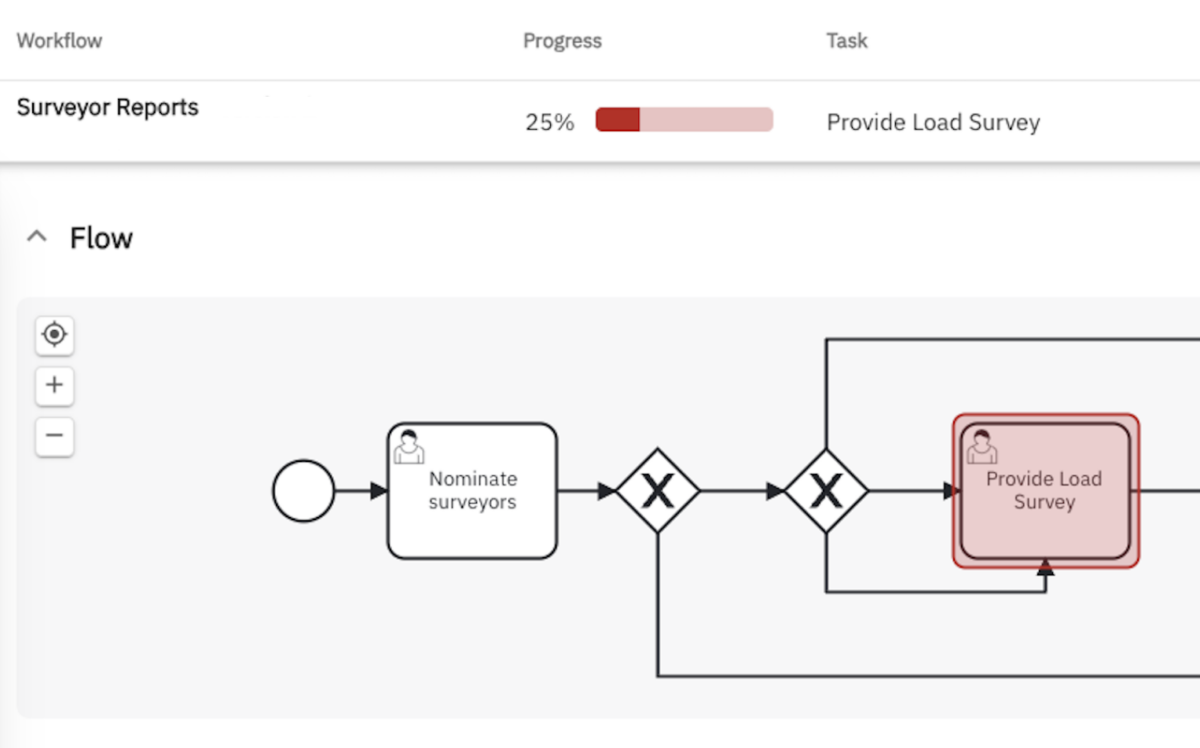Sort by the Workflow column header
The width and height of the screenshot is (1200, 748).
pos(59,41)
